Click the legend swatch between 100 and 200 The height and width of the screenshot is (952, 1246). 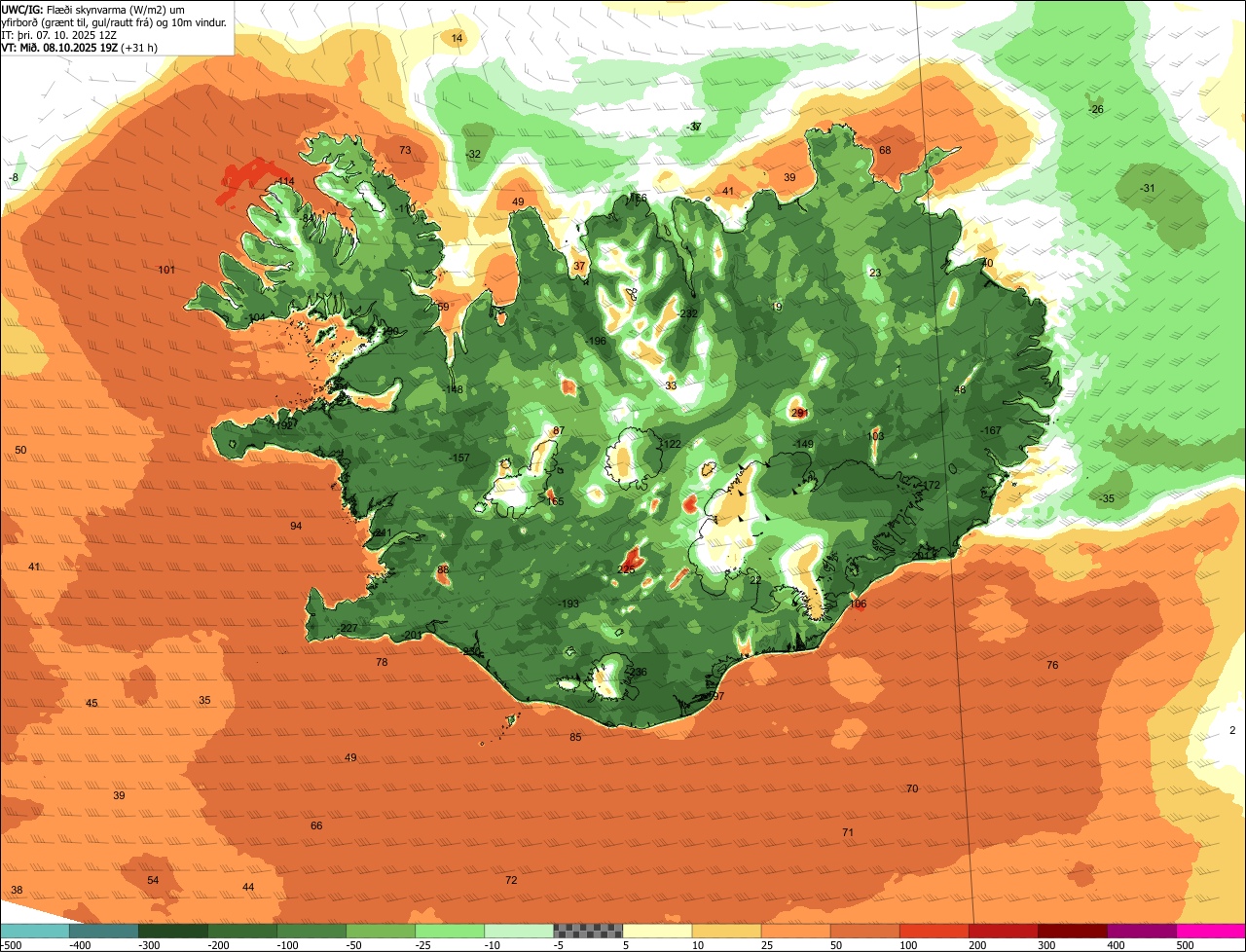coord(934,931)
